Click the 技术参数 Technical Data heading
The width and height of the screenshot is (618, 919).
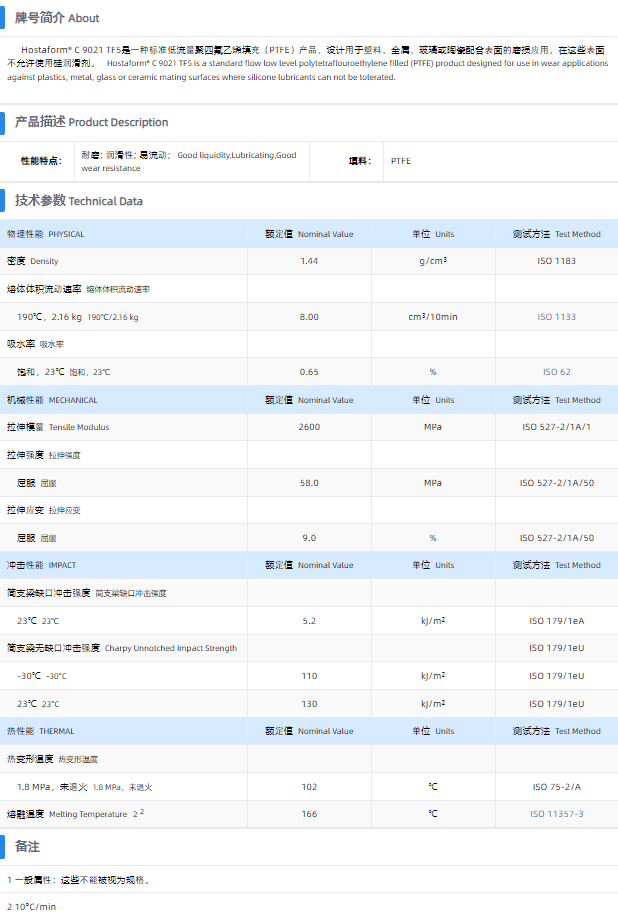(x=78, y=201)
